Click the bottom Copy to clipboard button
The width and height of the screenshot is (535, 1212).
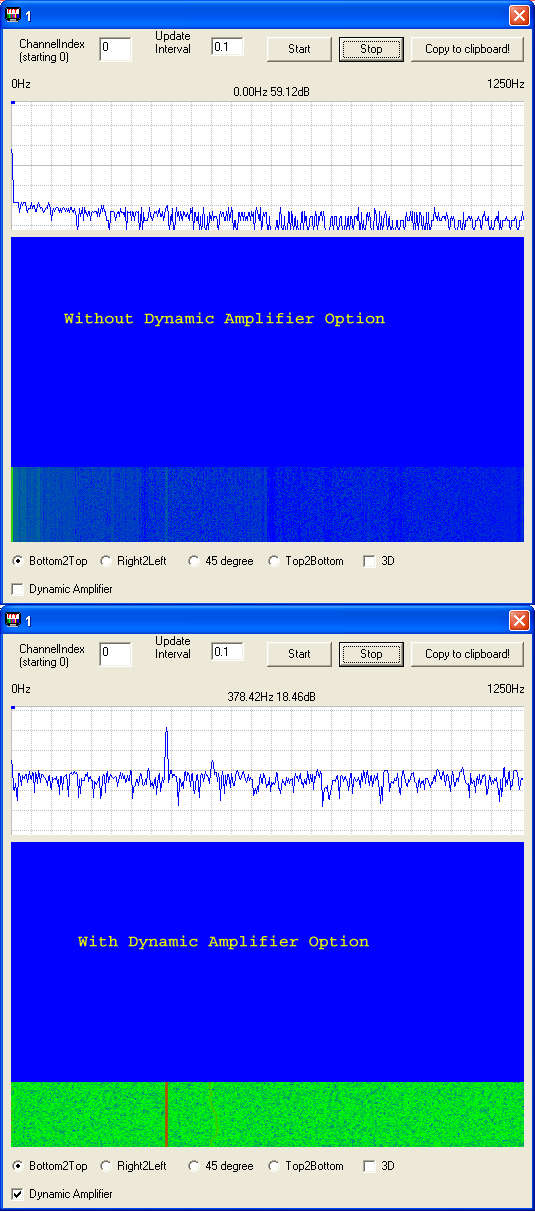pos(474,654)
